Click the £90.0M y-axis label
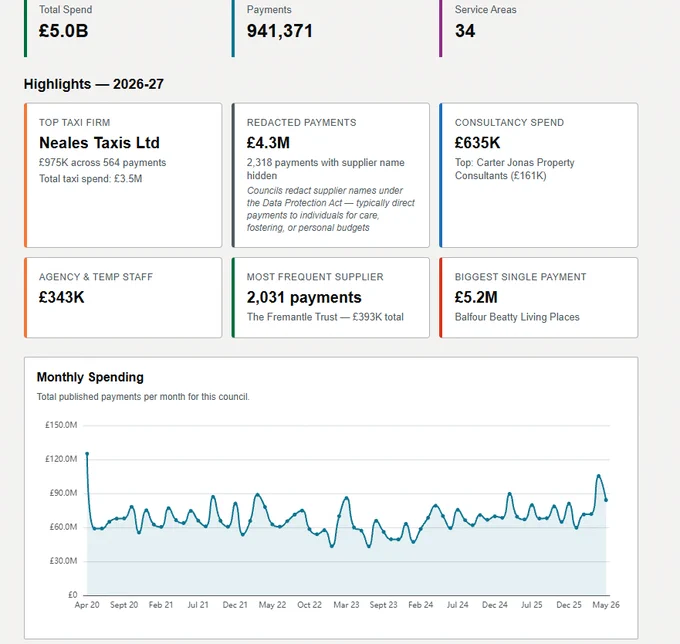This screenshot has width=680, height=644. (63, 493)
